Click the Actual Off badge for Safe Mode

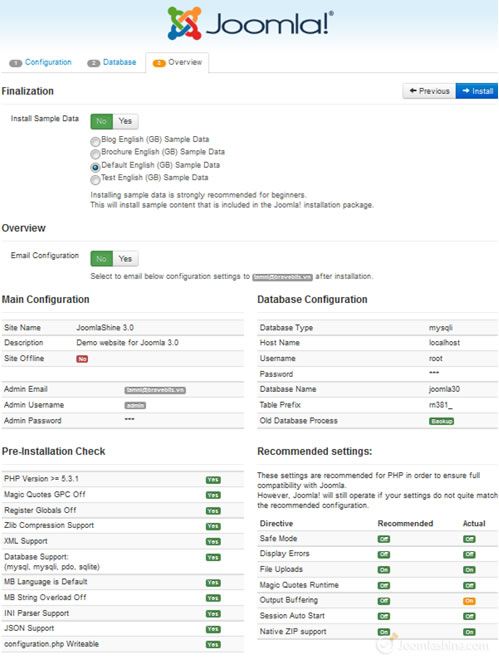[469, 539]
